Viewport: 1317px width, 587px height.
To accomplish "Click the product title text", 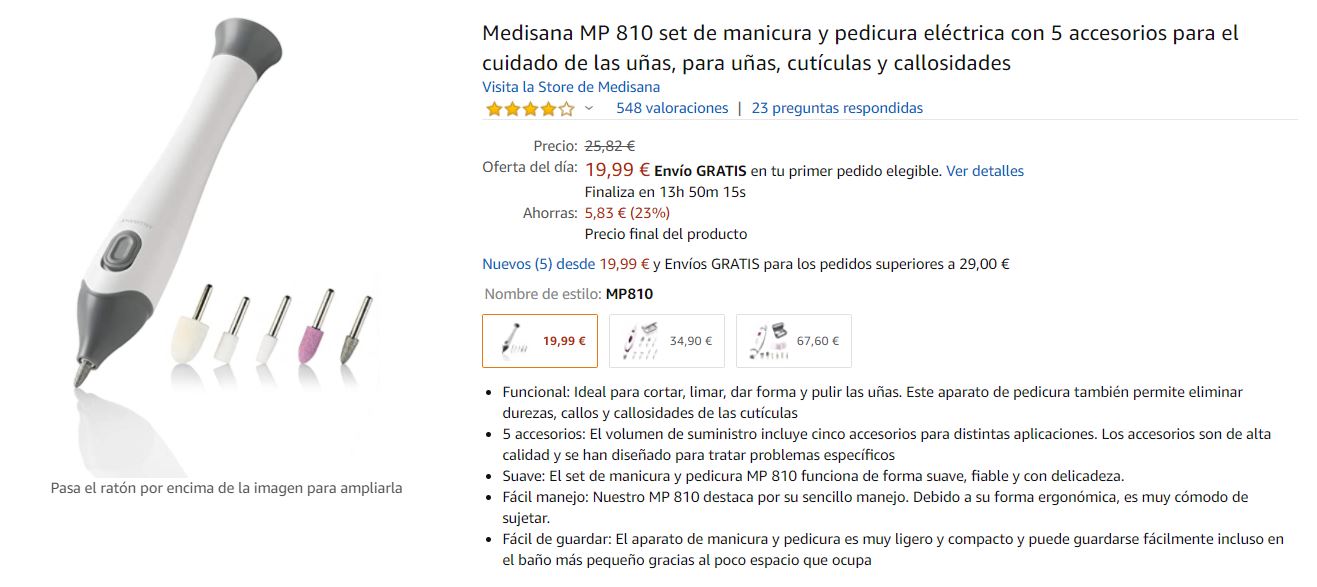I will pyautogui.click(x=860, y=48).
